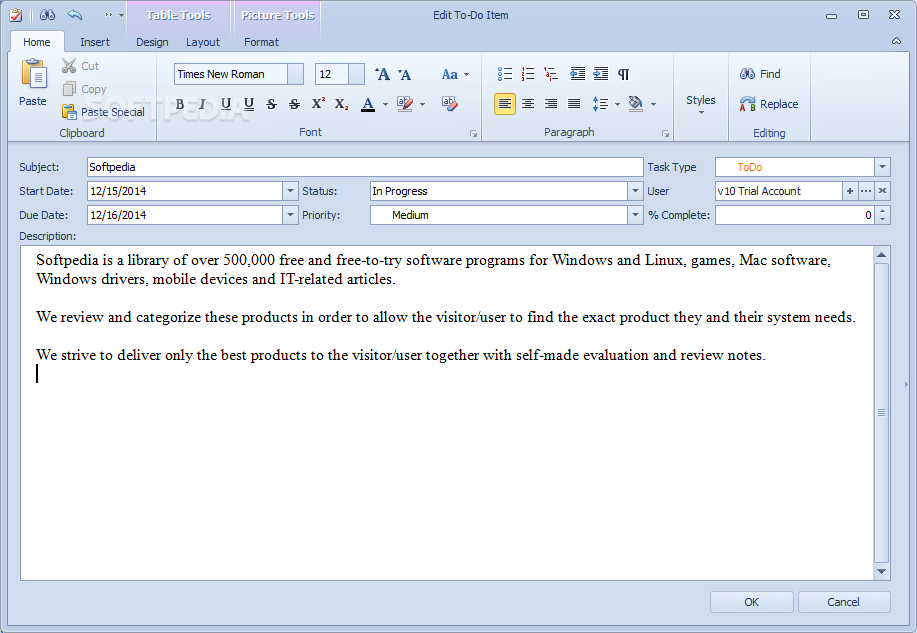Apply the font color A swatch
Image resolution: width=917 pixels, height=633 pixels.
(x=368, y=105)
